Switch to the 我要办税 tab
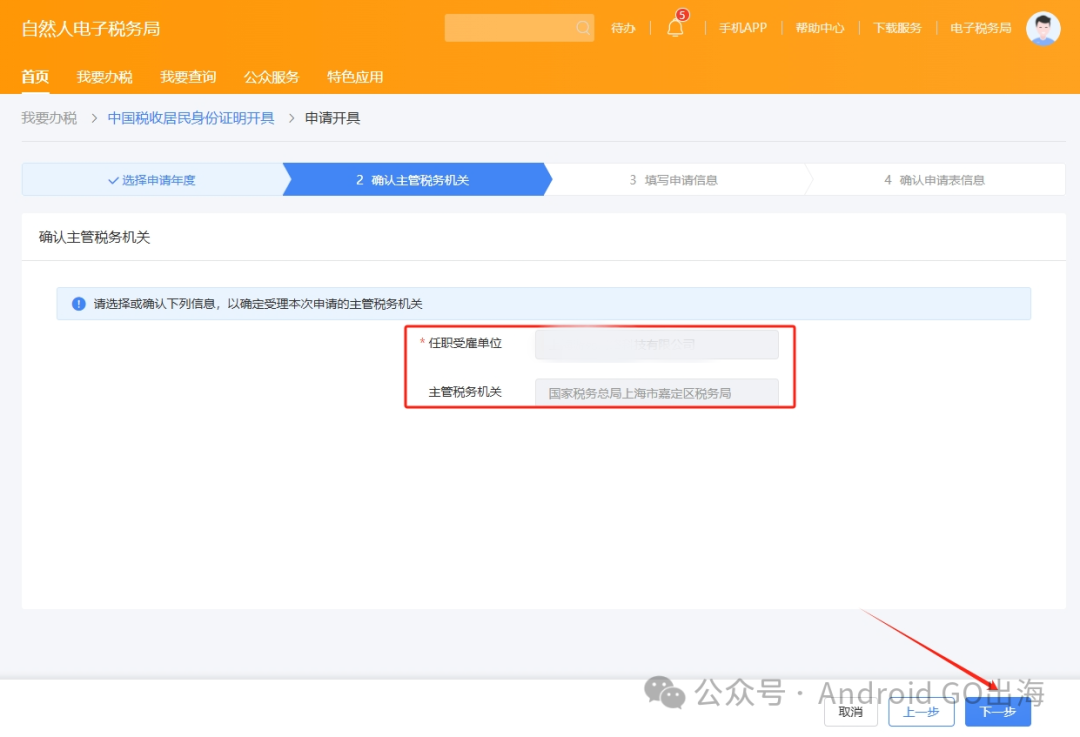 point(104,76)
